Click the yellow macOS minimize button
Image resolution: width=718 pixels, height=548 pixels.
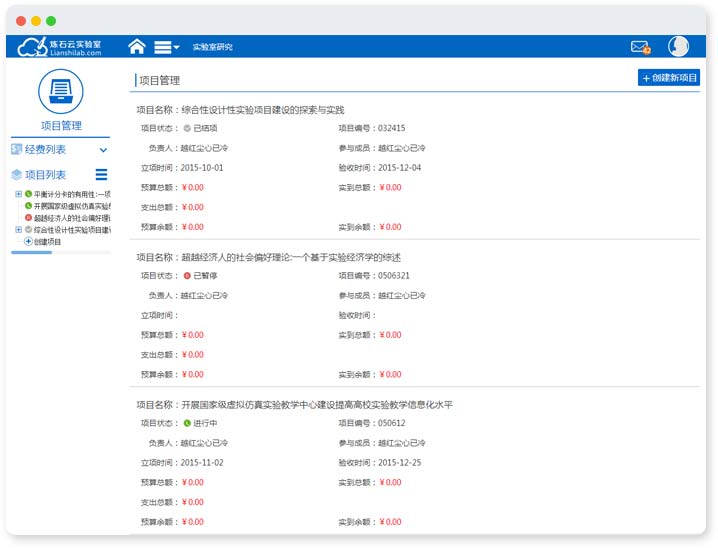pos(36,21)
